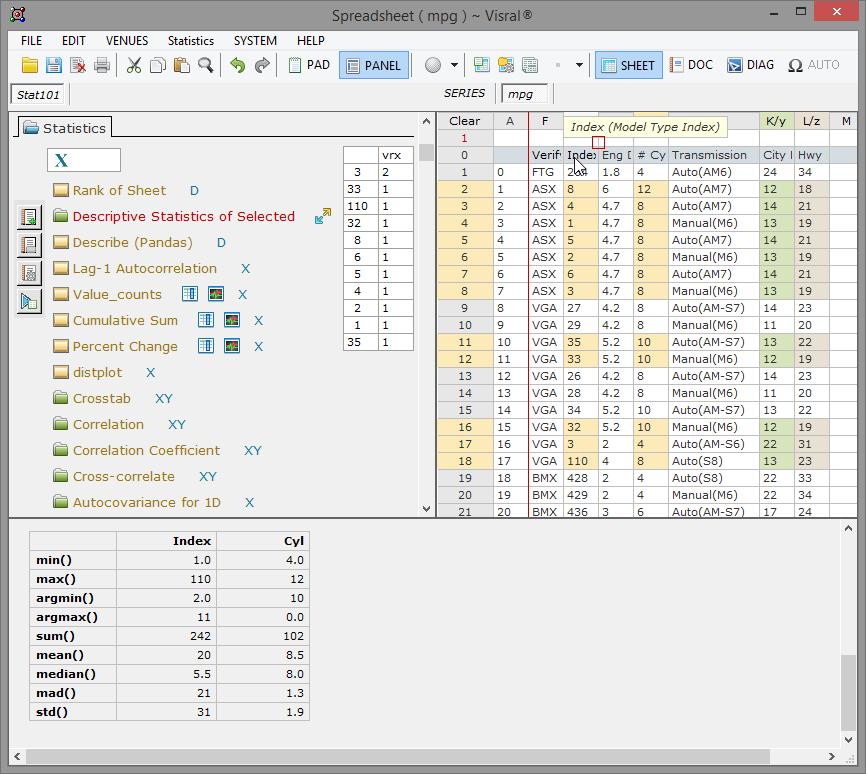The width and height of the screenshot is (866, 774).
Task: Open the VENUES menu
Action: point(127,41)
